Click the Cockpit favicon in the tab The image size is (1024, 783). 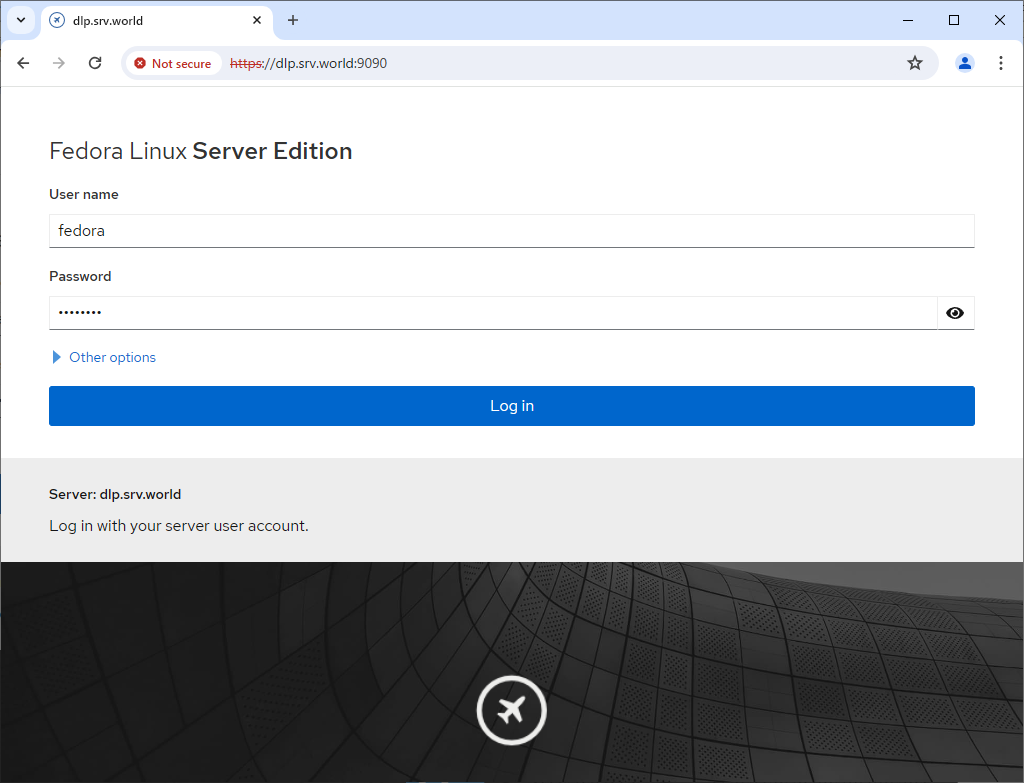57,20
